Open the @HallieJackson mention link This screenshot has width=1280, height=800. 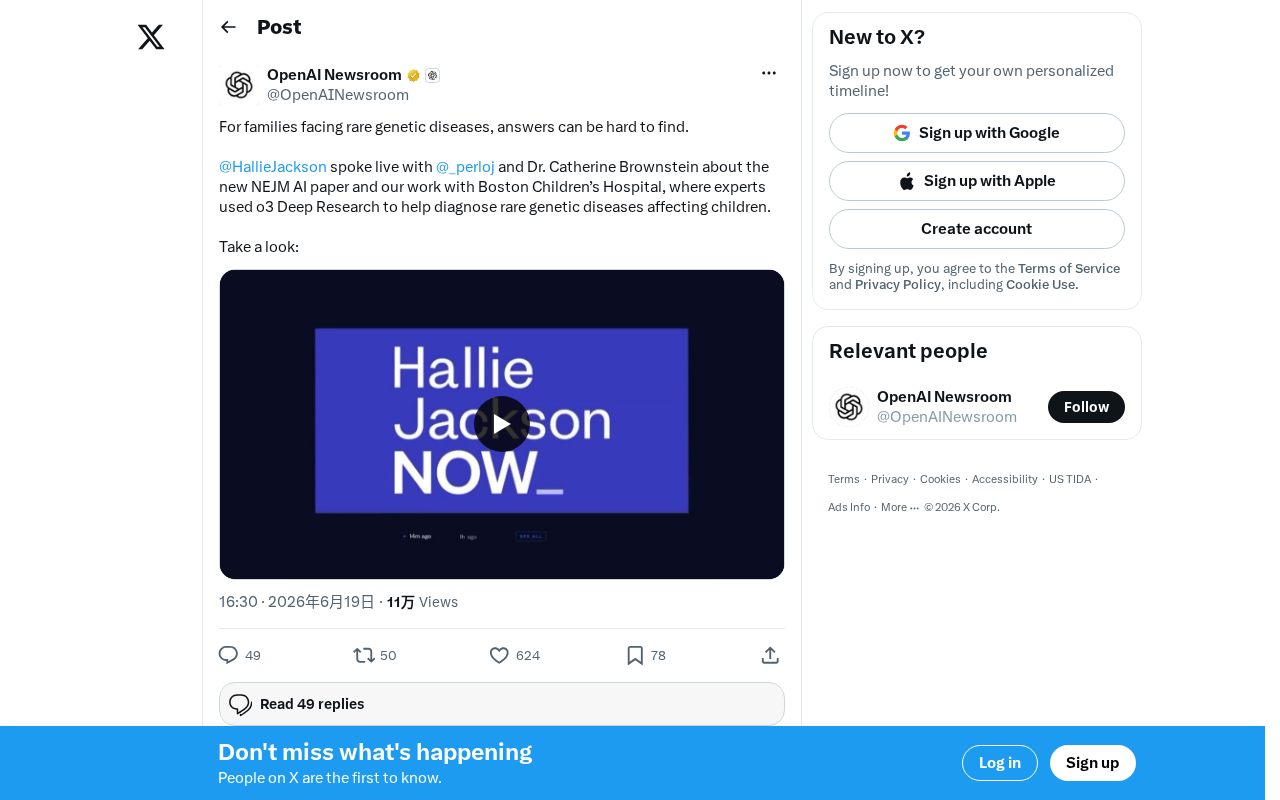coord(273,167)
